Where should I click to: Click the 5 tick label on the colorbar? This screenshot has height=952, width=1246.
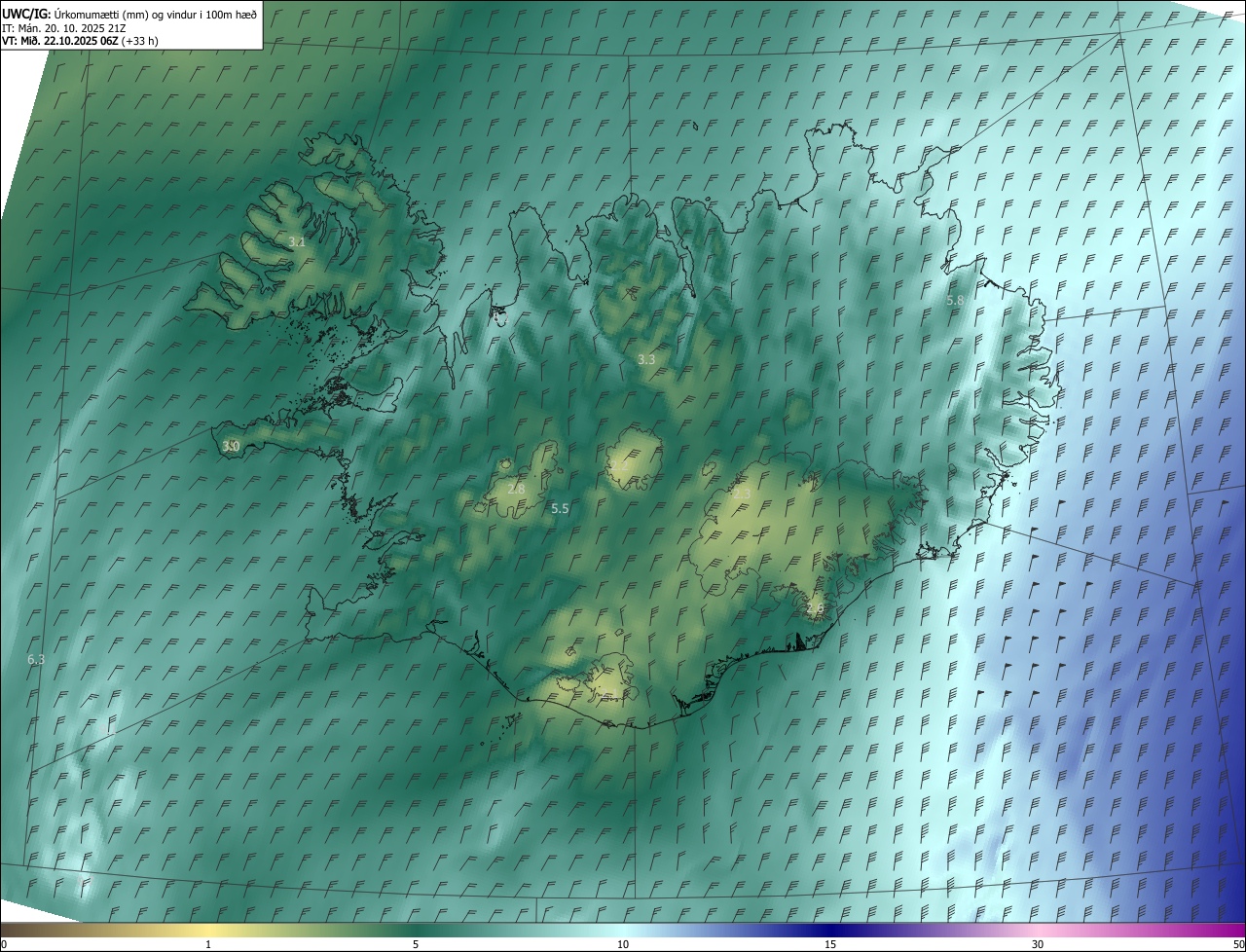coord(416,944)
